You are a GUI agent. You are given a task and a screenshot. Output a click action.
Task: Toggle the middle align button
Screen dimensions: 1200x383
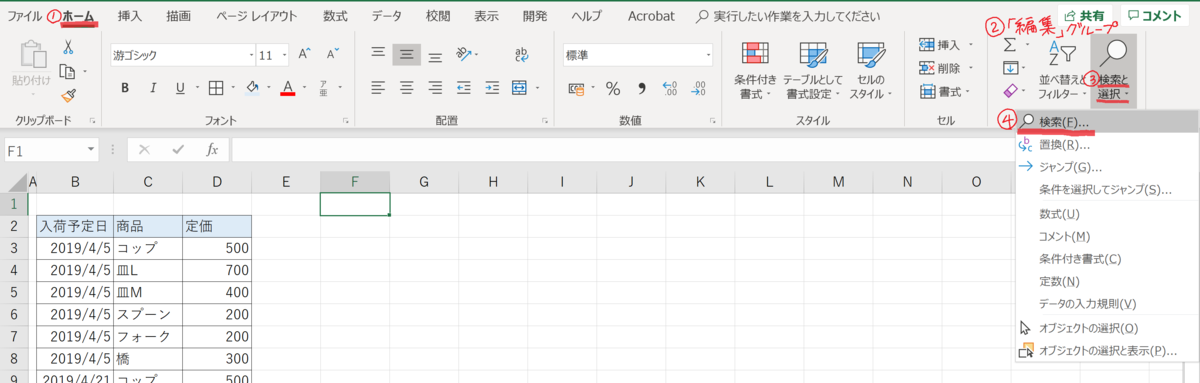pos(406,55)
